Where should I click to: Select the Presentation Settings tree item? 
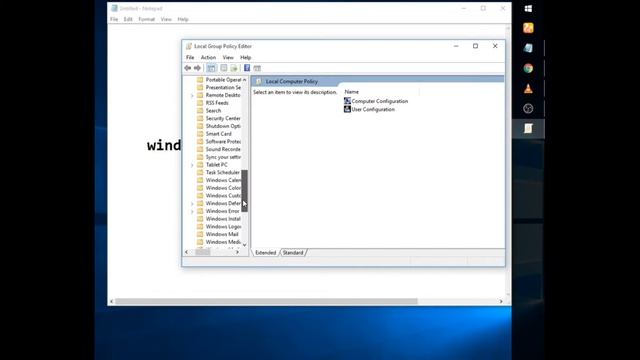click(x=223, y=88)
